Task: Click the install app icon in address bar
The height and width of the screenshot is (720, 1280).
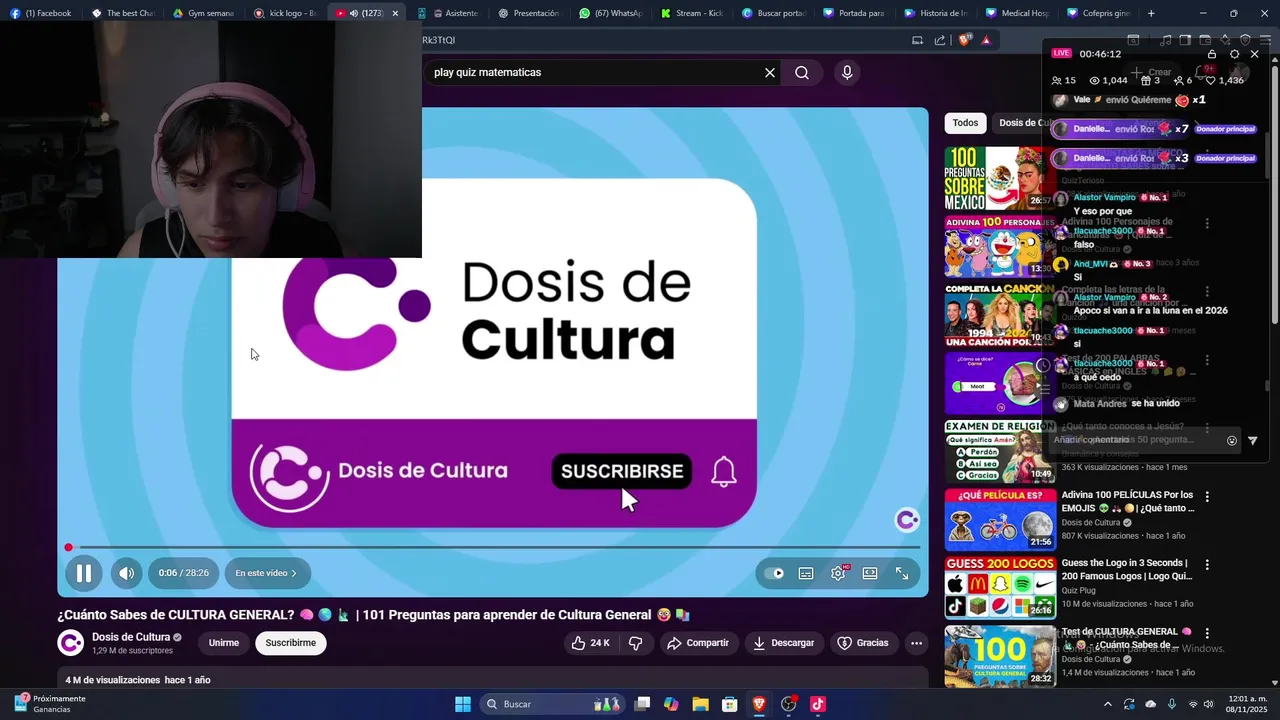Action: 917,40
